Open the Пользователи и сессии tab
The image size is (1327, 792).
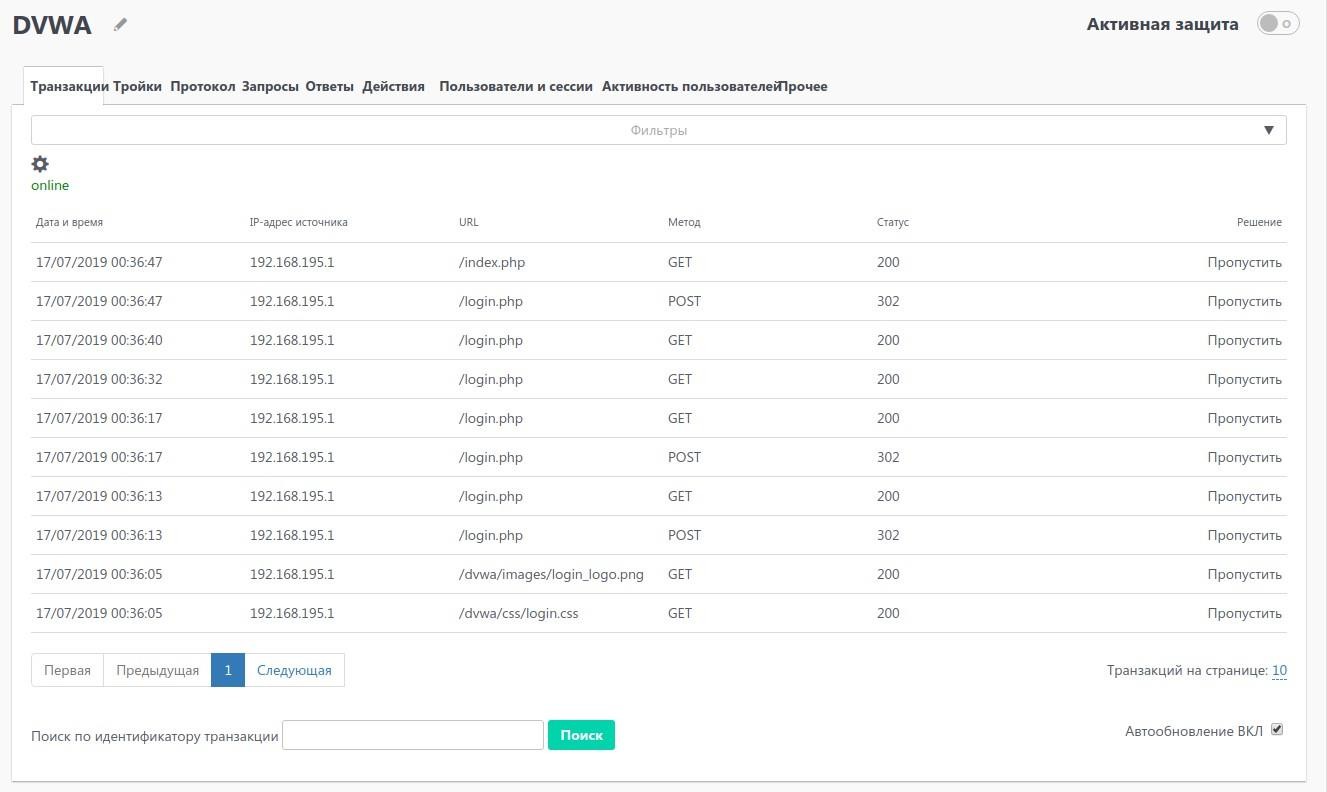[x=516, y=86]
